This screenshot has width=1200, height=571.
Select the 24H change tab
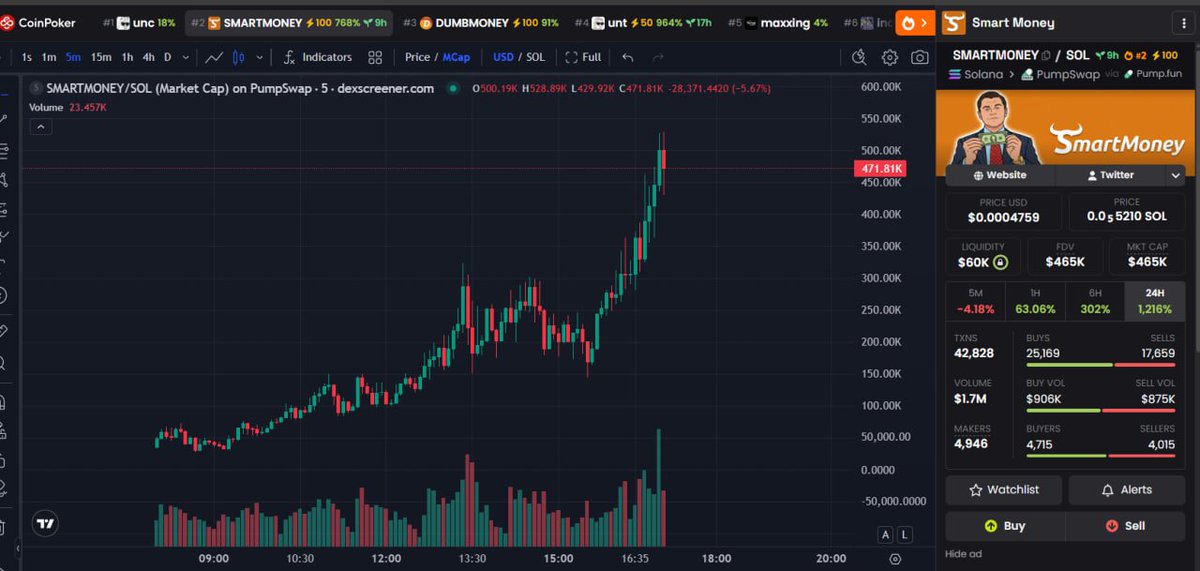[1155, 300]
